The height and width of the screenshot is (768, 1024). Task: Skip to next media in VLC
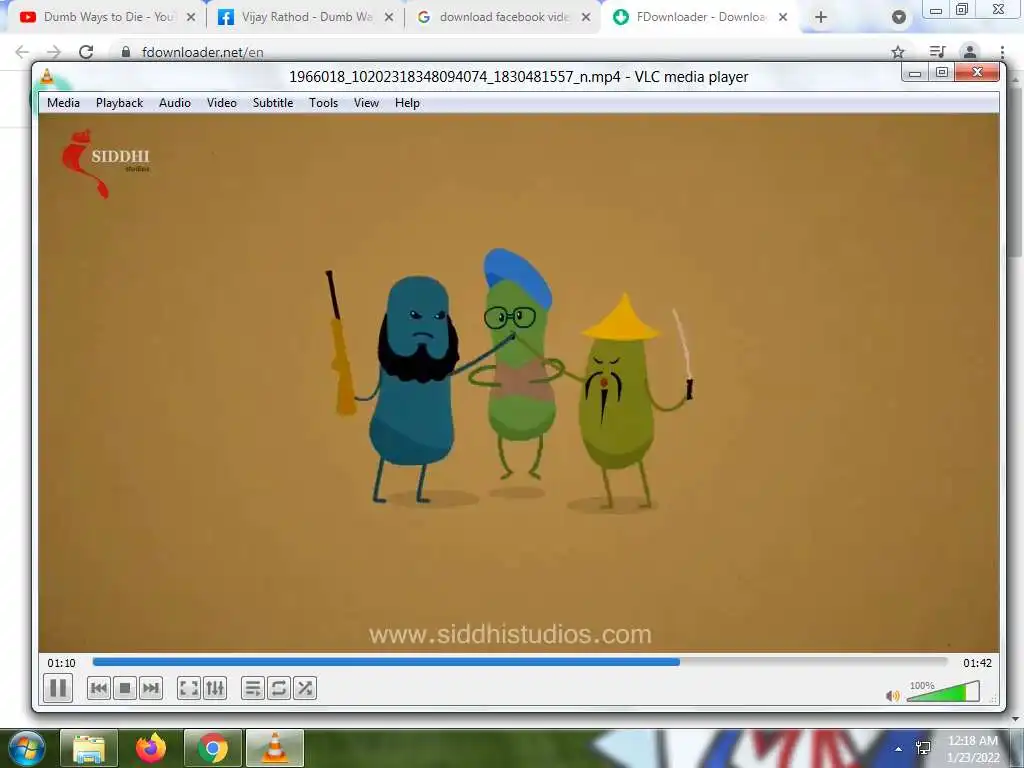click(x=151, y=688)
